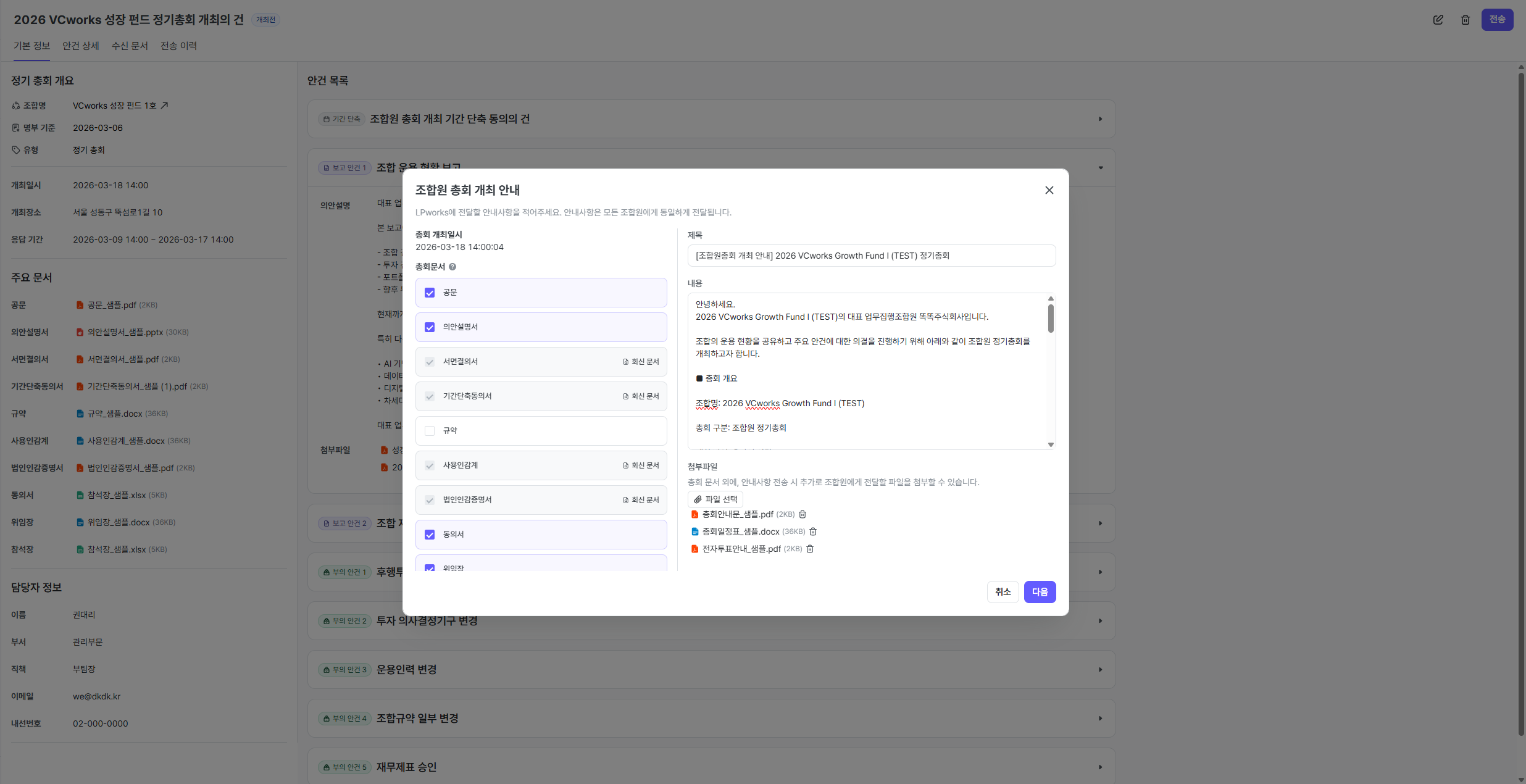
Task: Delete 총회안내문_샘플.pdf attachment with trash icon
Action: (803, 514)
